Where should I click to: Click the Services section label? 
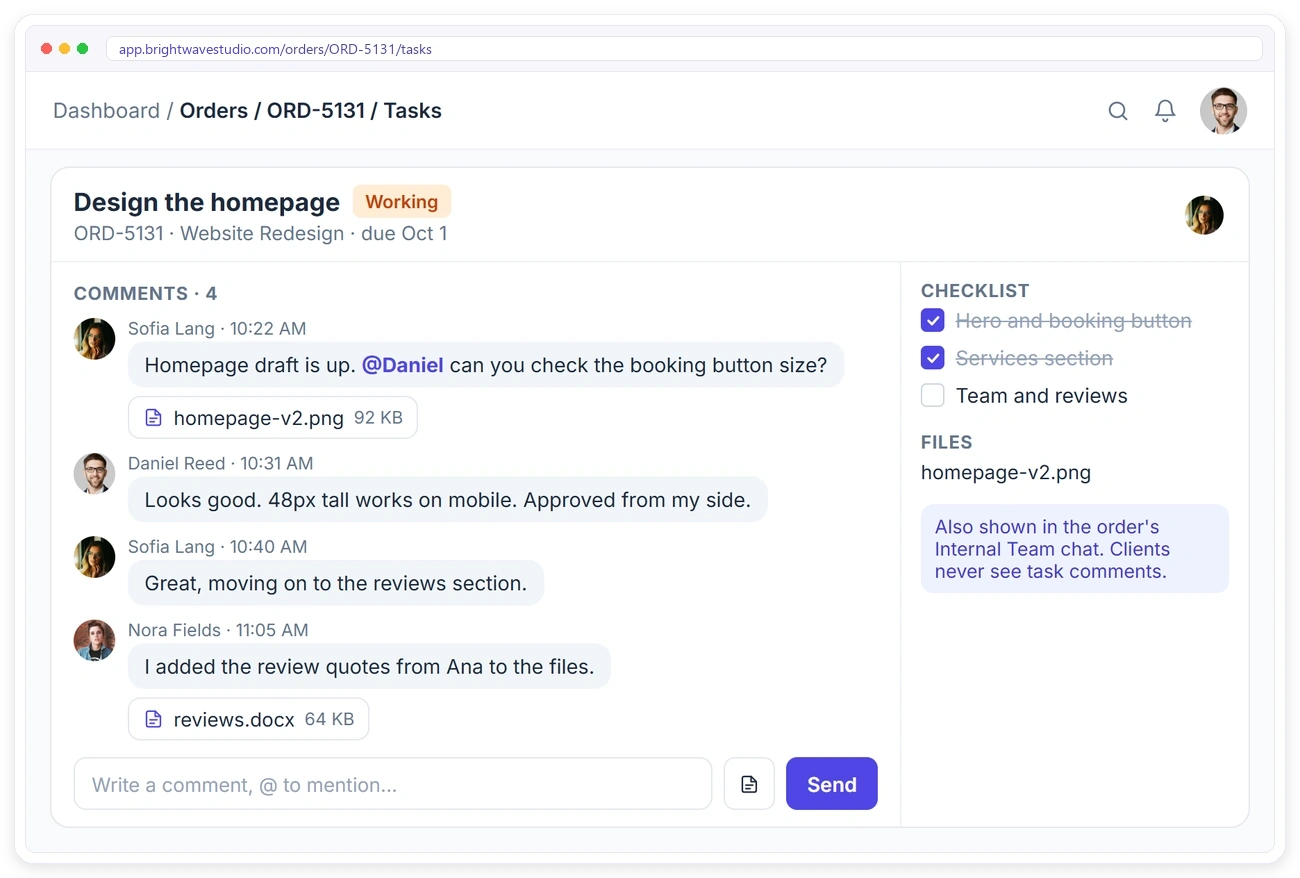[x=1034, y=358]
